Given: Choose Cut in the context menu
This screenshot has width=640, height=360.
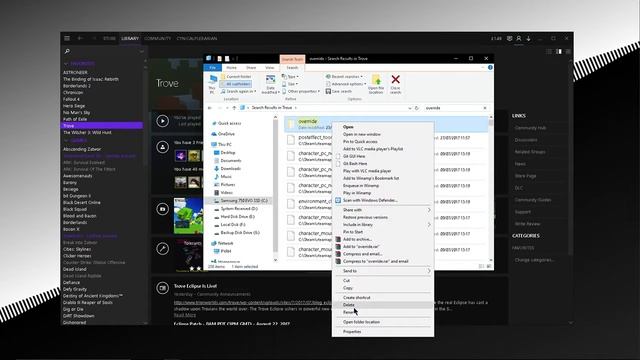Looking at the screenshot, I should 383,280.
